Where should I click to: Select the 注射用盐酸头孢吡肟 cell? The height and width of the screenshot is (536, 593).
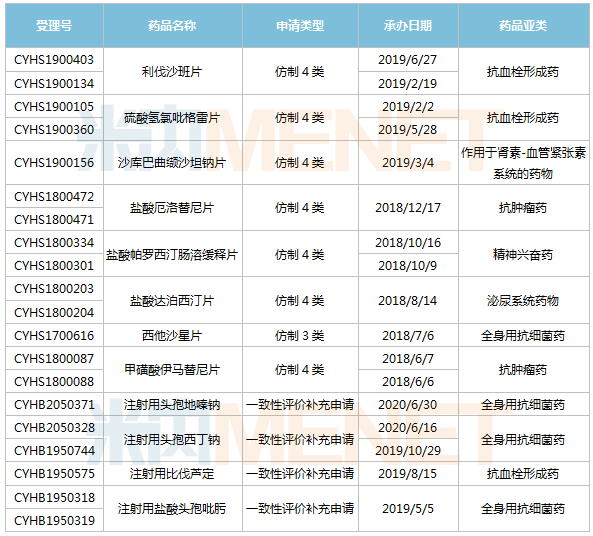point(173,508)
